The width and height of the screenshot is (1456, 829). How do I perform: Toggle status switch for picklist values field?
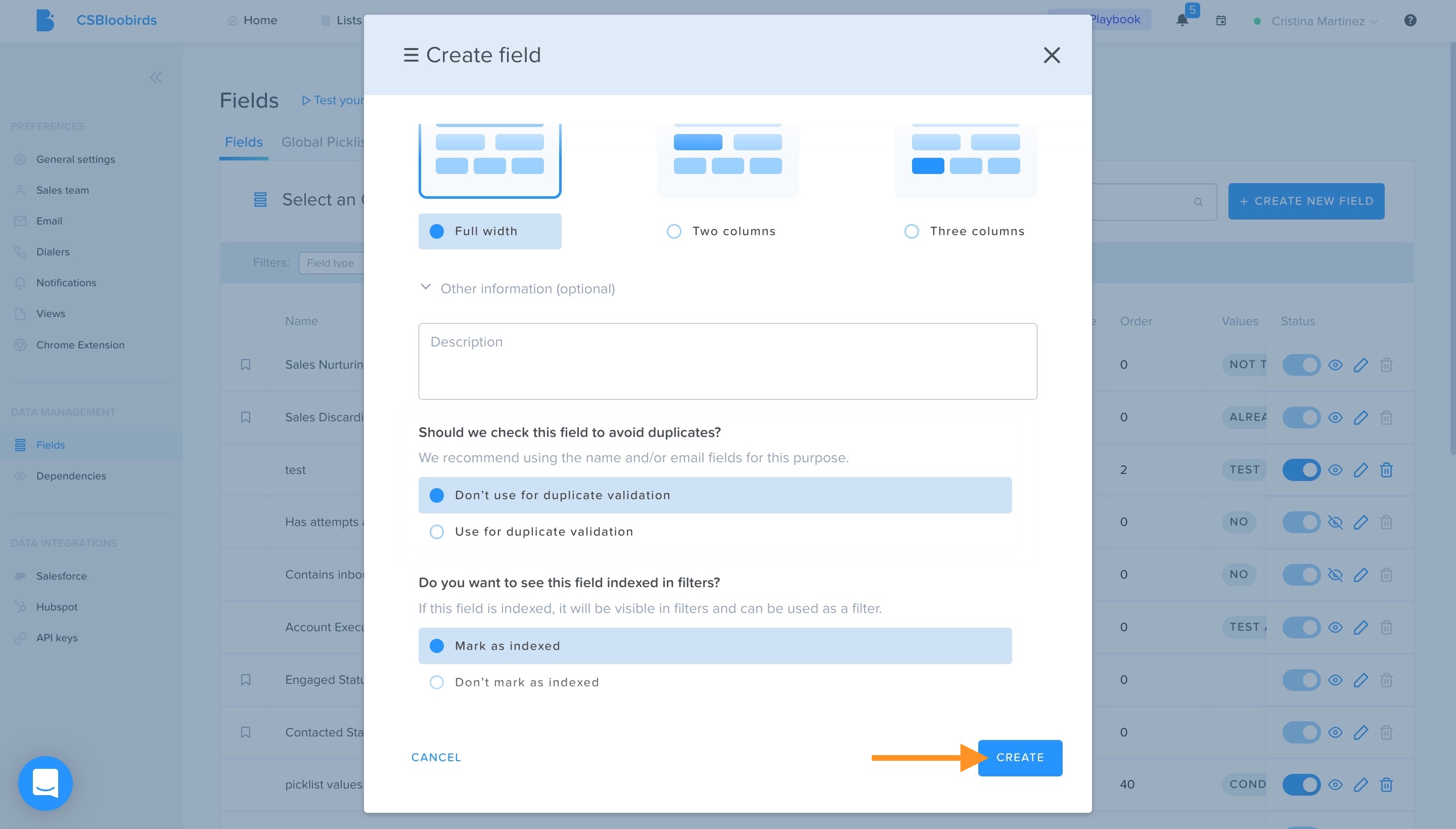1301,784
